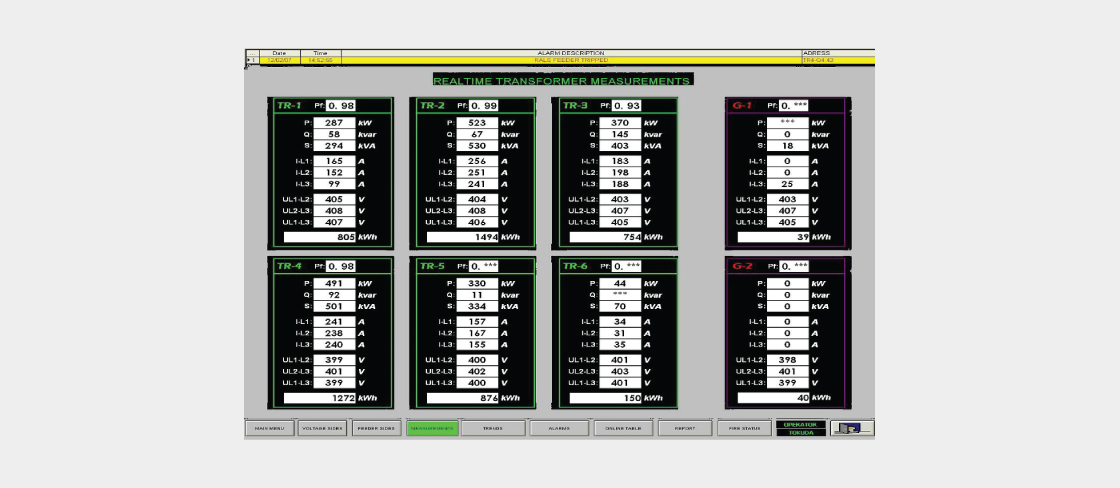This screenshot has height=488, width=1120.
Task: Click the Alarm Description column header
Action: point(571,53)
